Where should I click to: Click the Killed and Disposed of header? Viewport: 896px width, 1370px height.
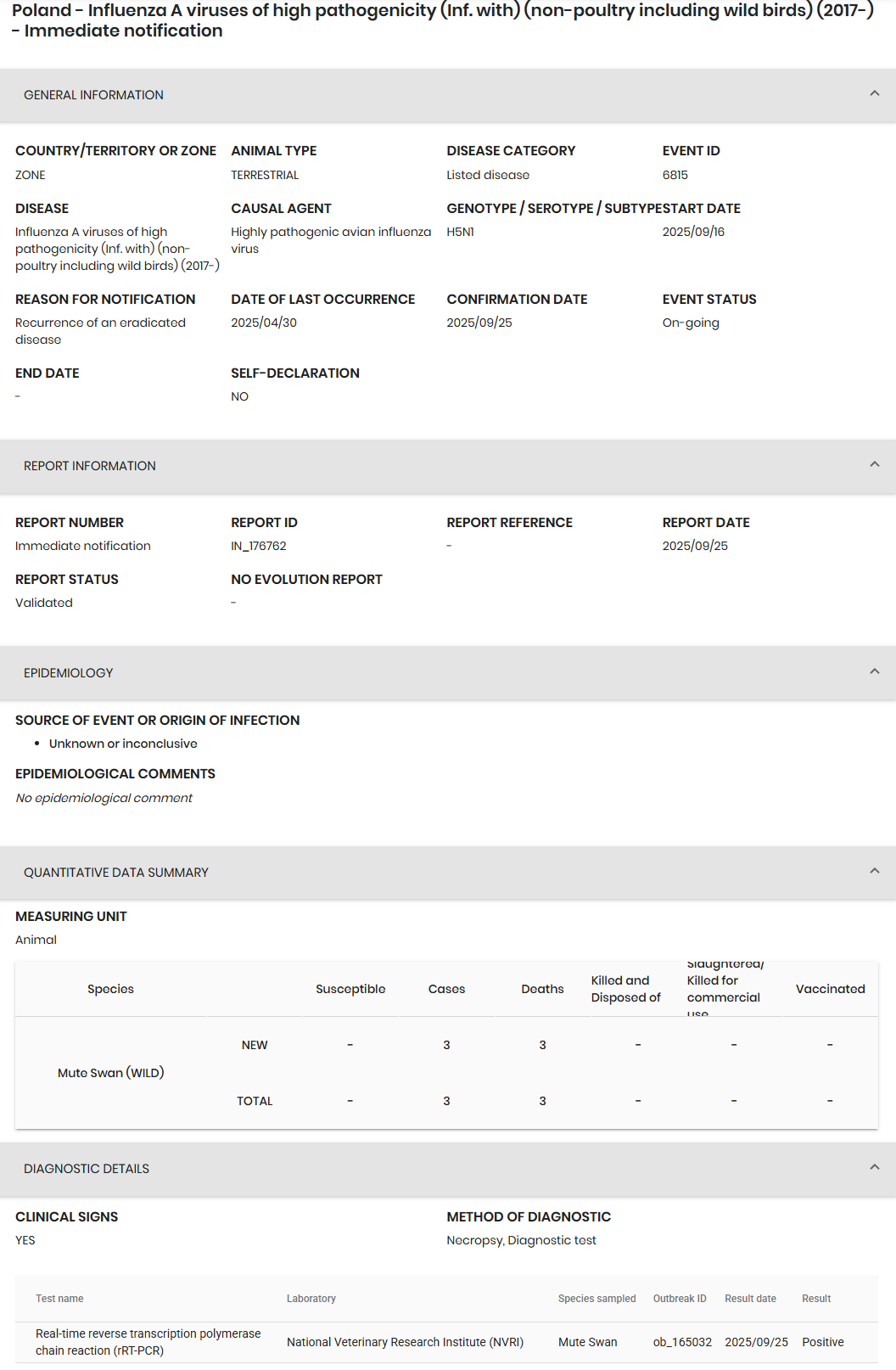(625, 989)
